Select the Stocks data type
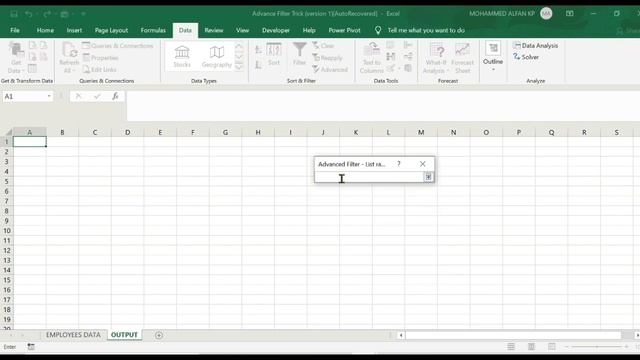The width and height of the screenshot is (640, 360). coord(182,56)
